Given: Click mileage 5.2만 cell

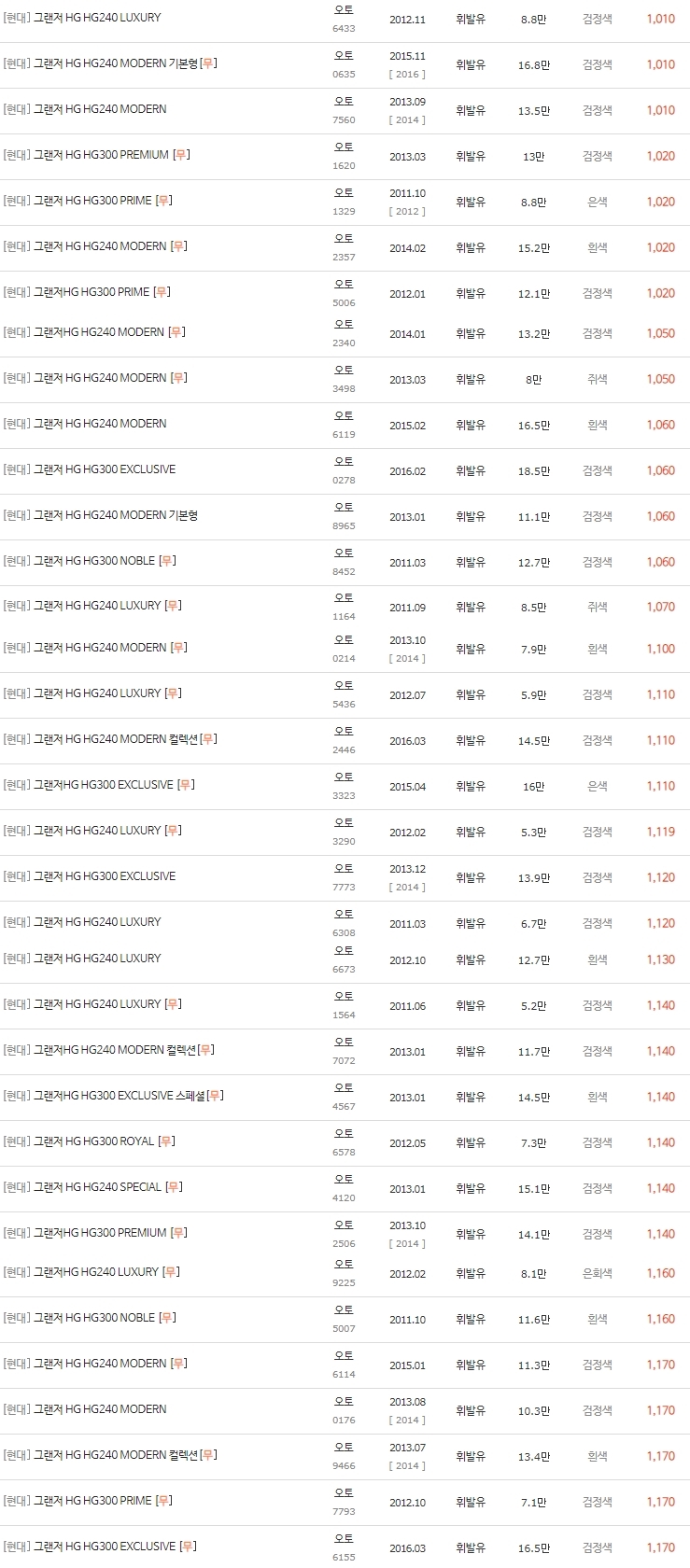Looking at the screenshot, I should tap(534, 1006).
